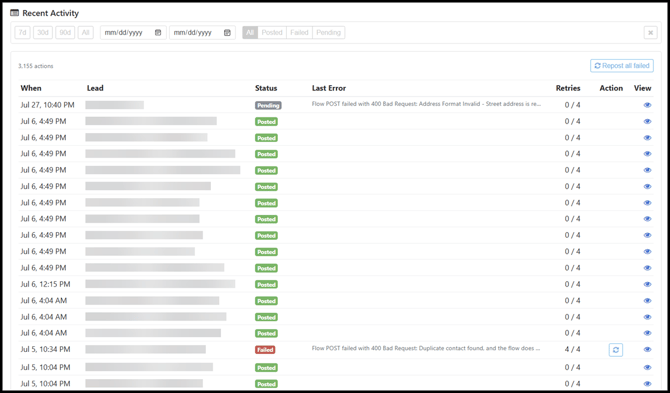670x393 pixels.
Task: Click the 'Jul 5, 10:34 PM' timestamp
Action: pos(45,349)
